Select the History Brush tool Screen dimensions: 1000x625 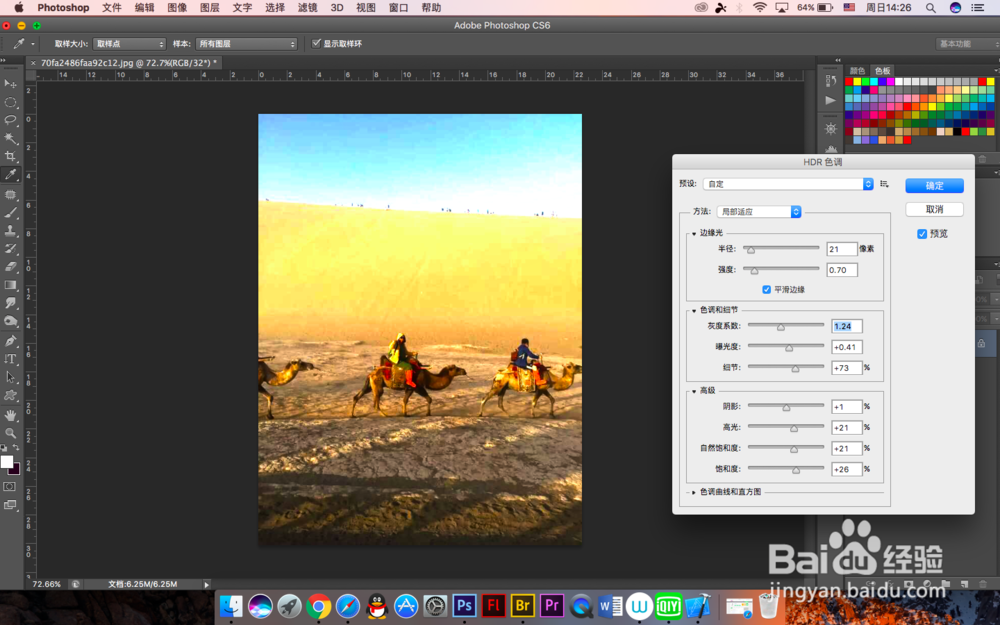click(x=10, y=249)
